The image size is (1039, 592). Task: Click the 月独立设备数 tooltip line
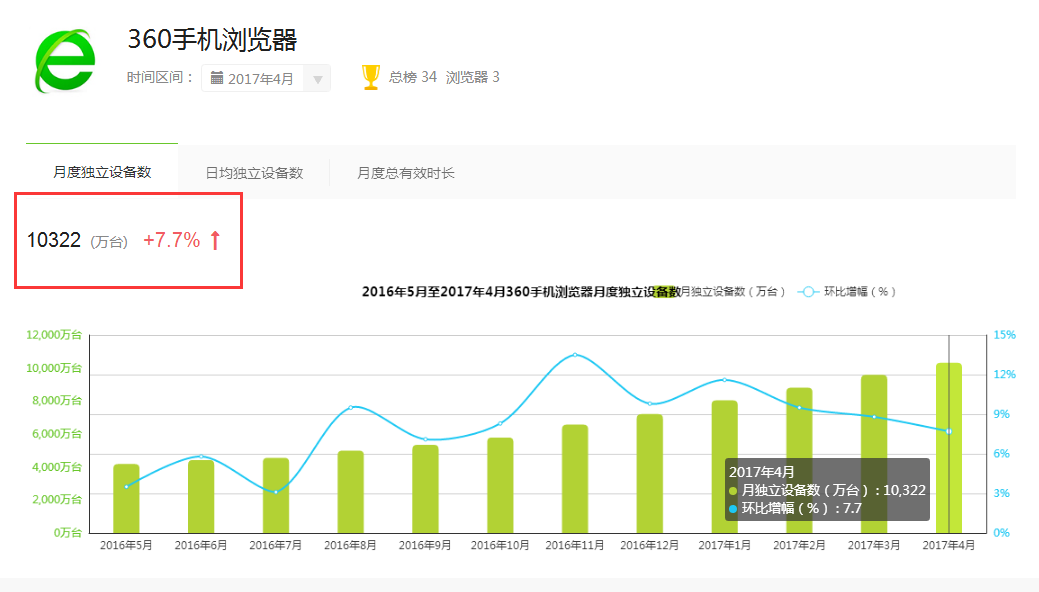(827, 491)
